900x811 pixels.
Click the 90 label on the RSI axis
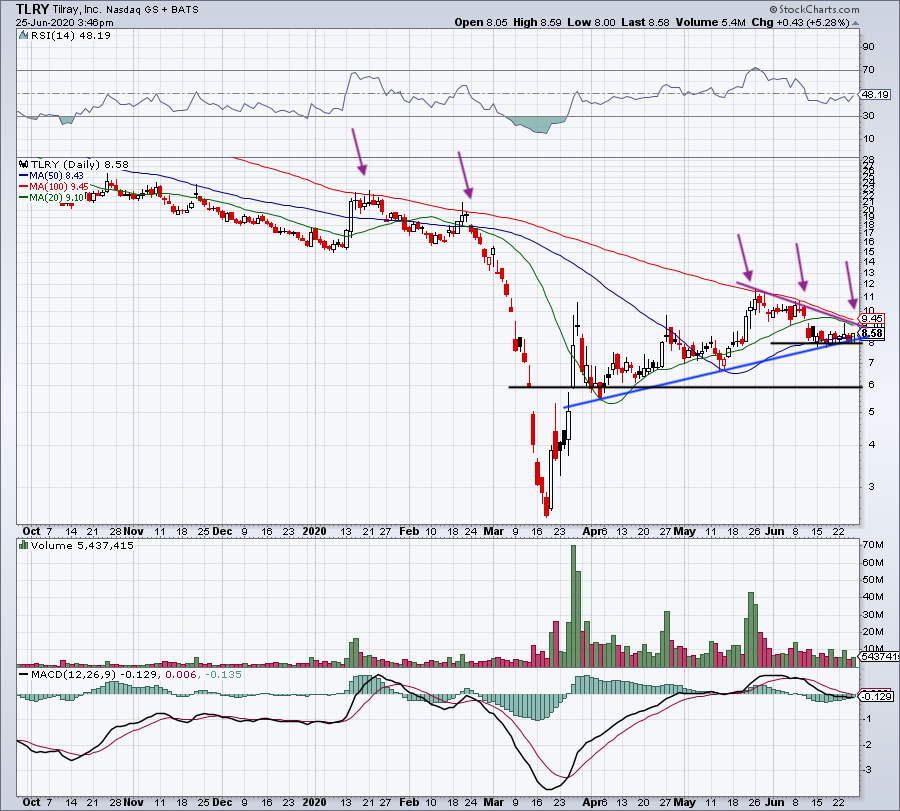868,46
